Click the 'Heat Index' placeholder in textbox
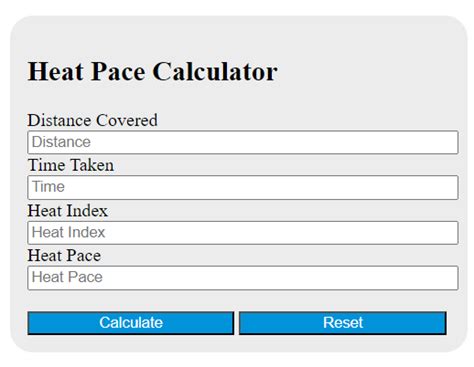The image size is (474, 367). 68,232
